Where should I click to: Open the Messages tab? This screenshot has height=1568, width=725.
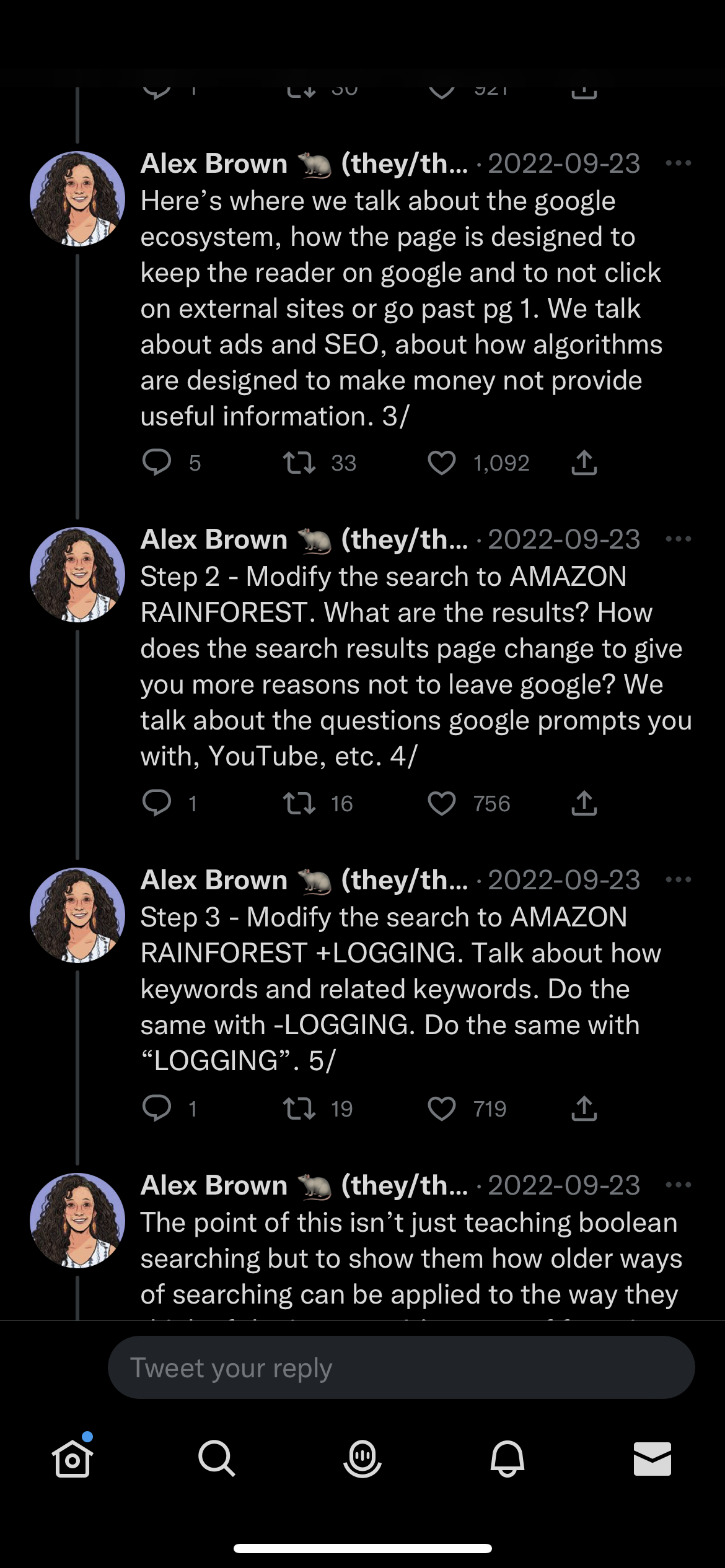tap(652, 1458)
